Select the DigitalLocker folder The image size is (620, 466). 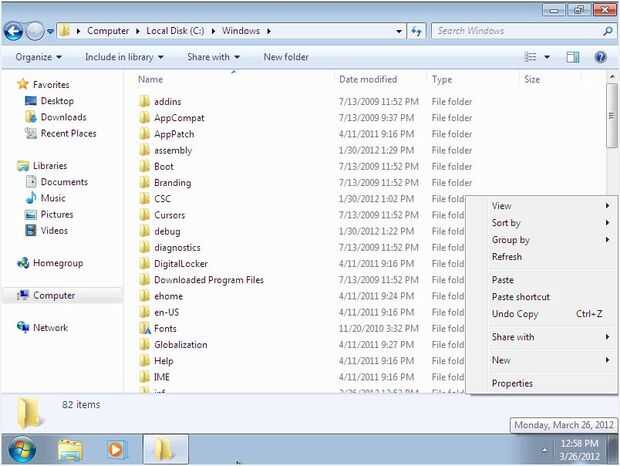pos(181,264)
